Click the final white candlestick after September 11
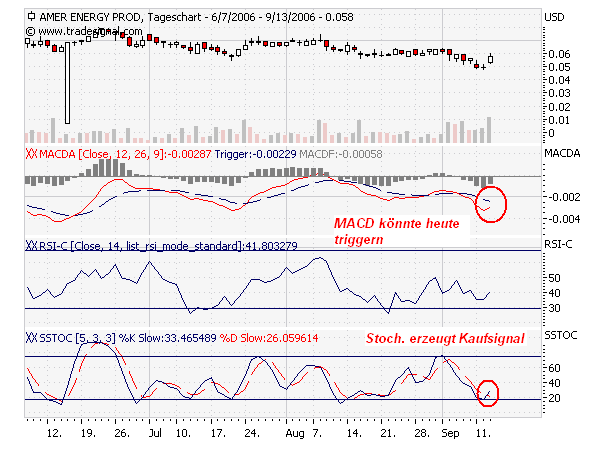Viewport: 600px width, 450px height. [491, 59]
